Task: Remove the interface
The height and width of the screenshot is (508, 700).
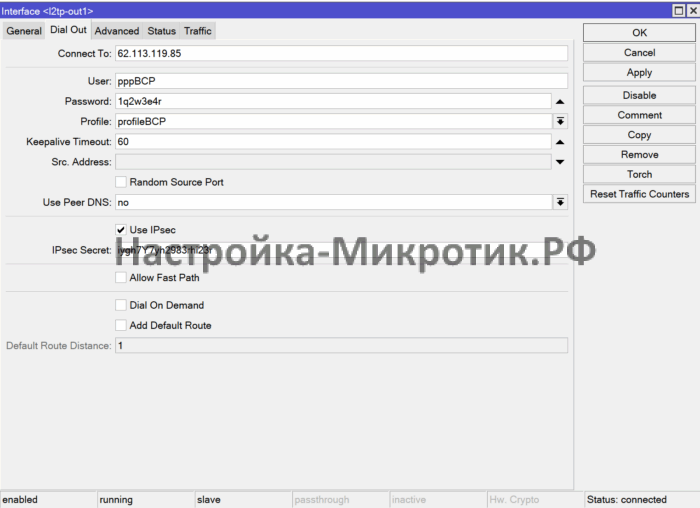Action: [x=639, y=154]
